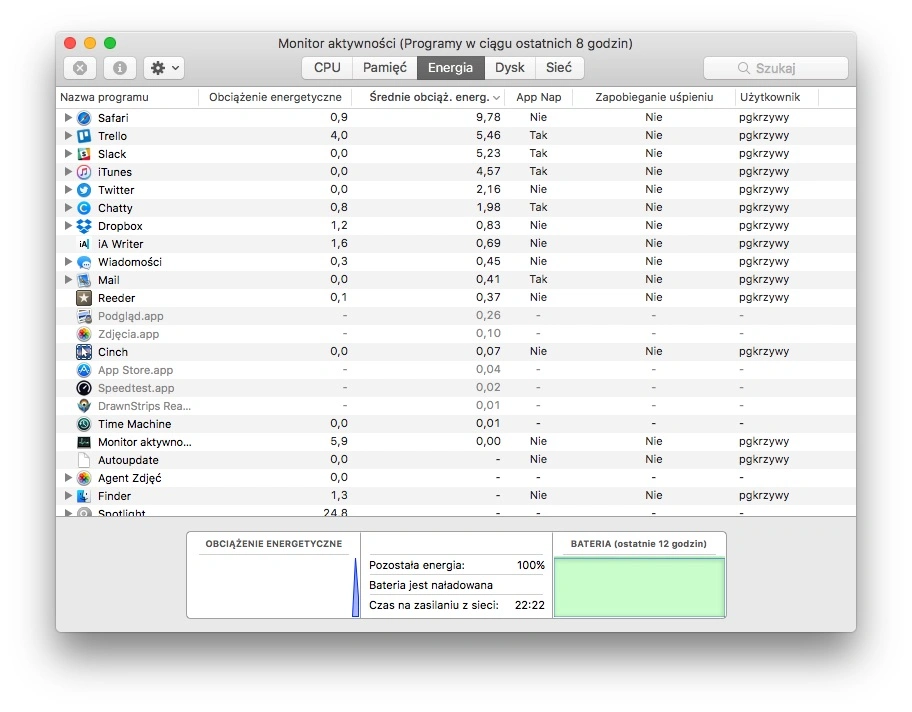This screenshot has width=912, height=712.
Task: Sort by Nazwa programu column header
Action: 127,97
